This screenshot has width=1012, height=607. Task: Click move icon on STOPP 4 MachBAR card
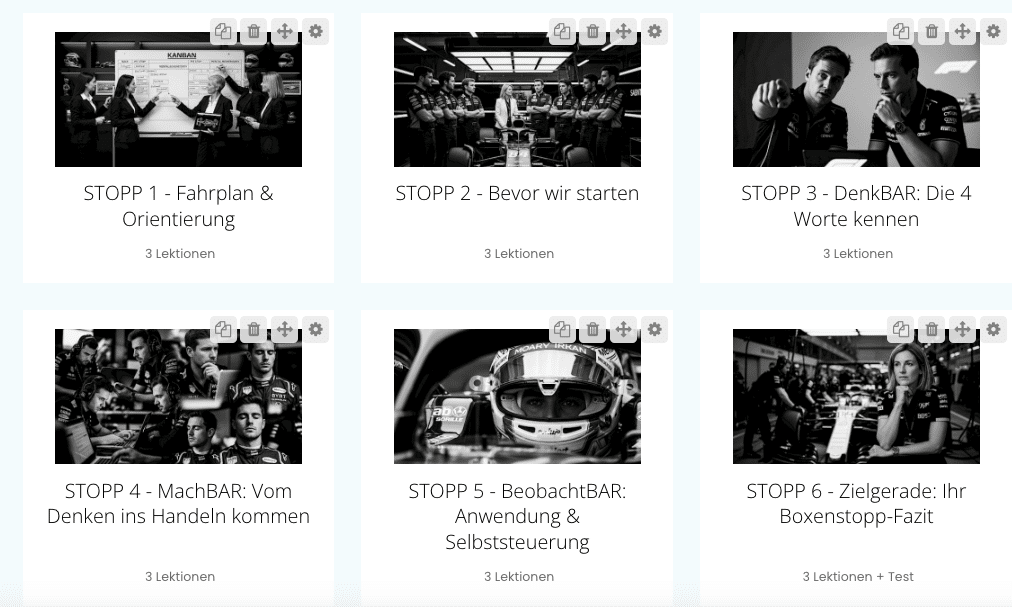285,329
